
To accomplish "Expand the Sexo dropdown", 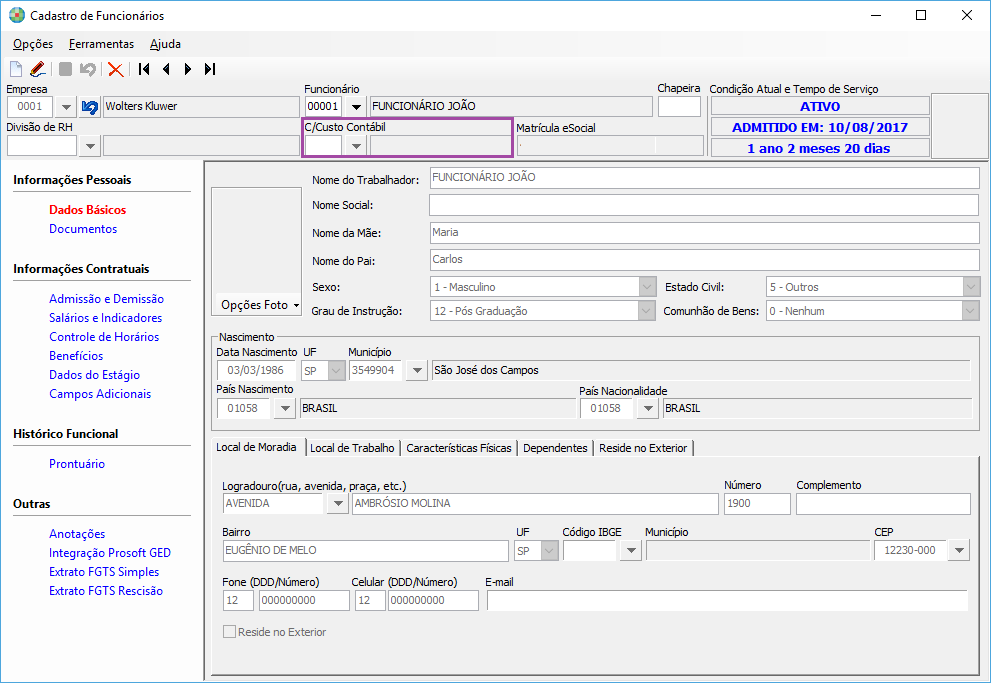I will click(647, 287).
